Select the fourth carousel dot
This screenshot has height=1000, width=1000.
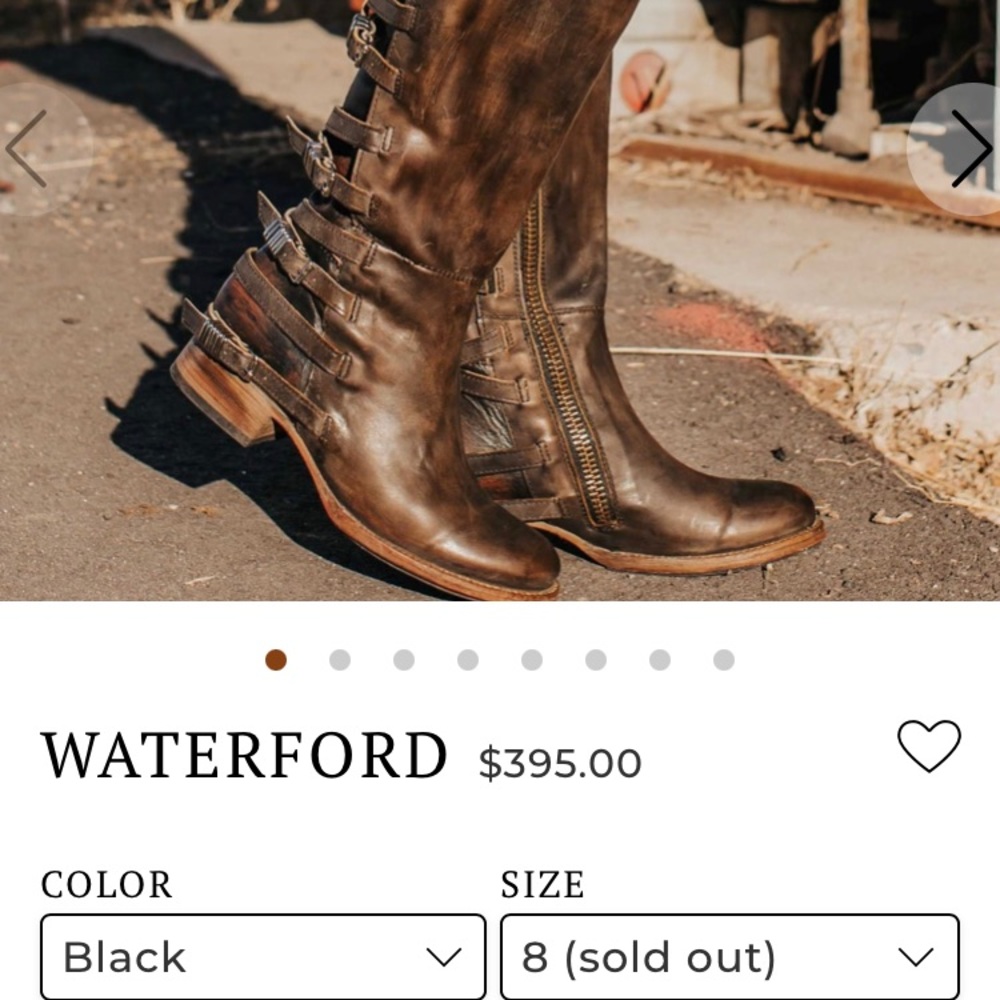468,659
